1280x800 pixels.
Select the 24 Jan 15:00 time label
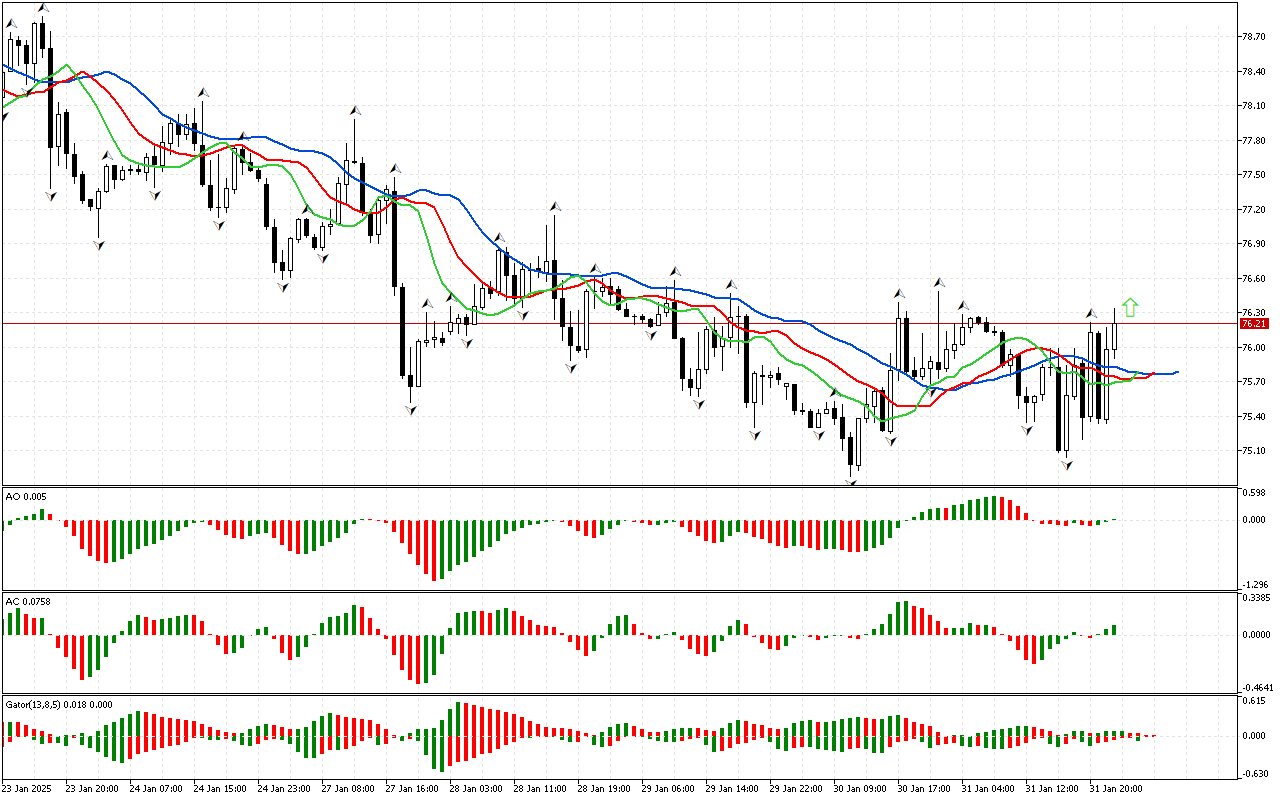tap(219, 789)
